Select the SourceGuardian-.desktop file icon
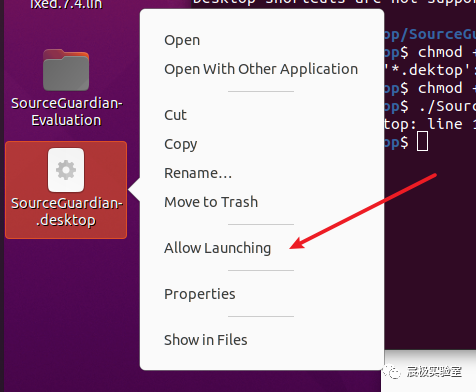This screenshot has width=476, height=392. click(x=66, y=170)
